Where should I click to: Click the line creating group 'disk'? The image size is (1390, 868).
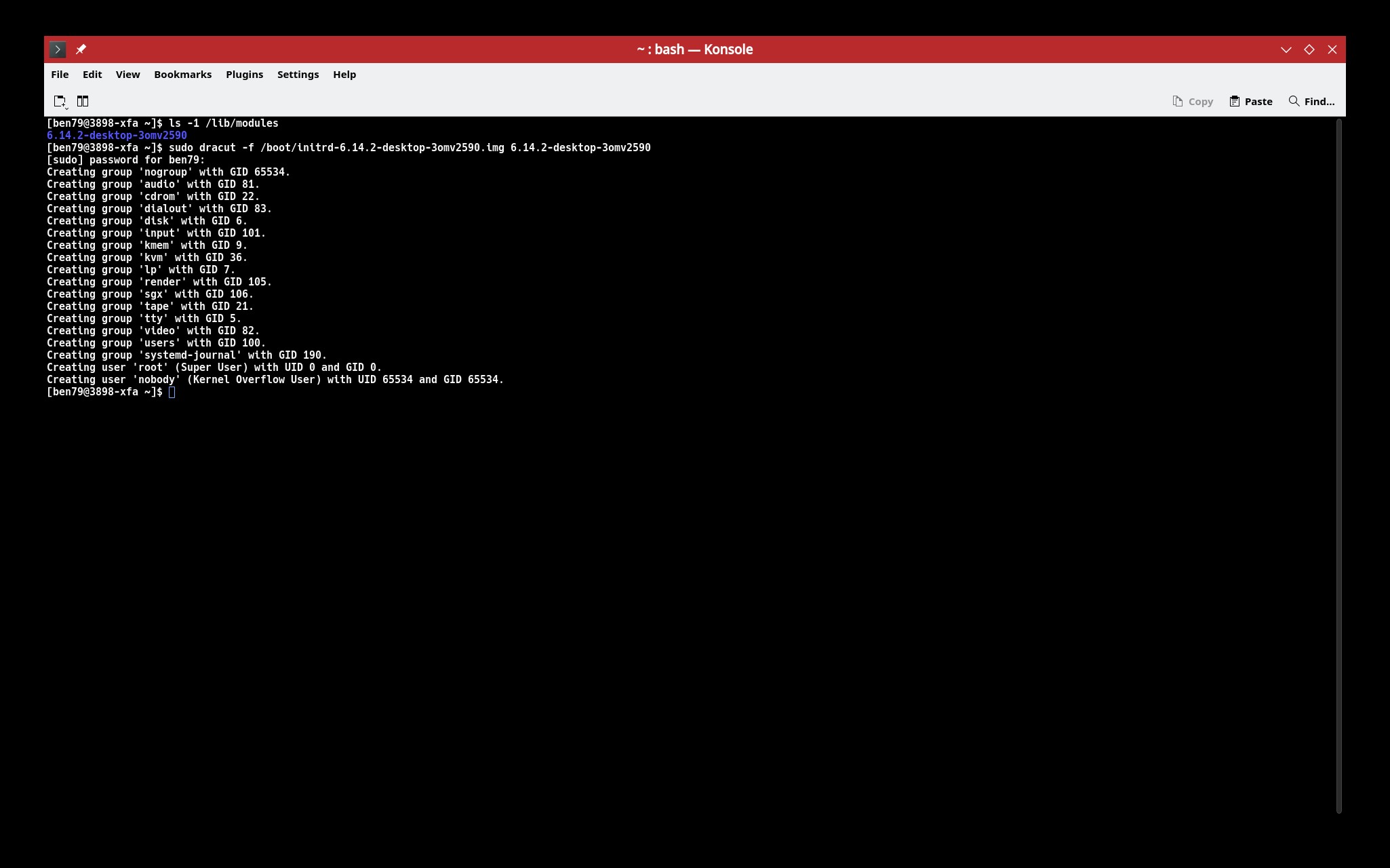147,221
